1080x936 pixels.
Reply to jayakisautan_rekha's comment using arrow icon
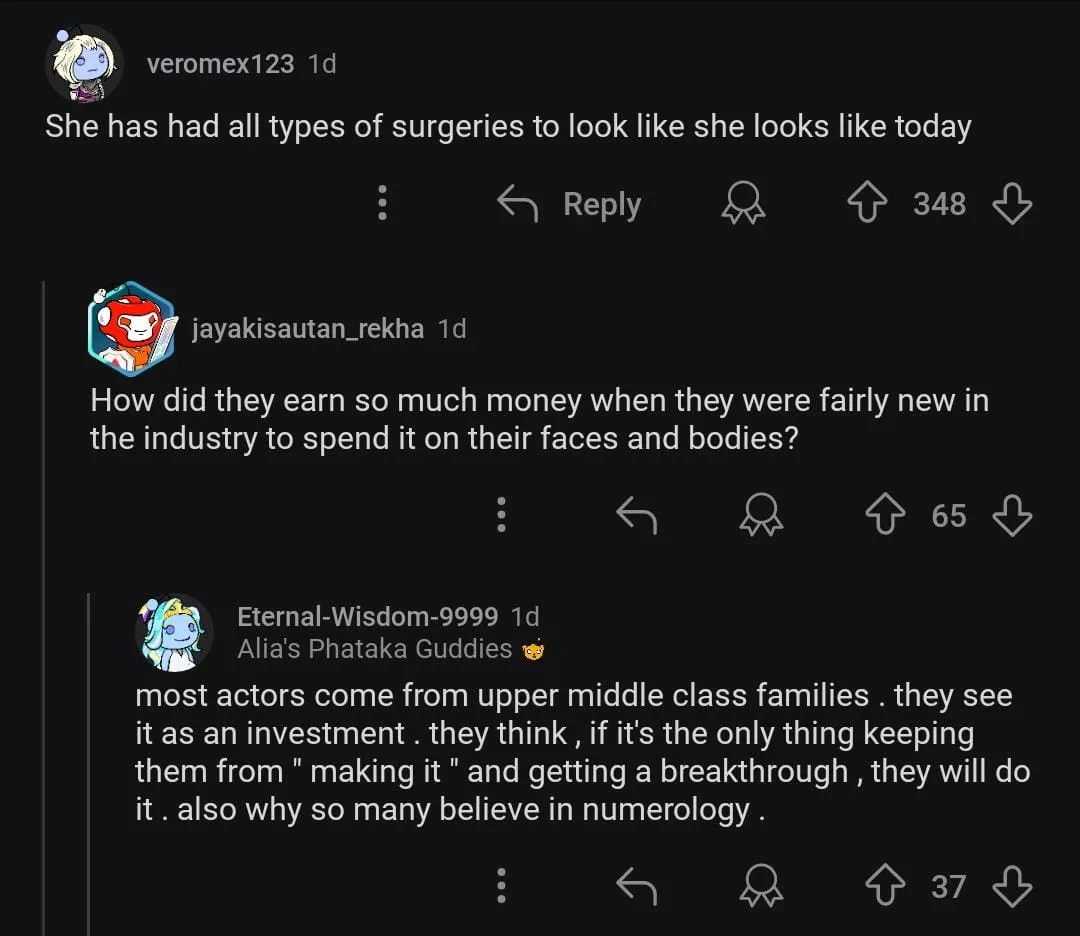[x=636, y=516]
